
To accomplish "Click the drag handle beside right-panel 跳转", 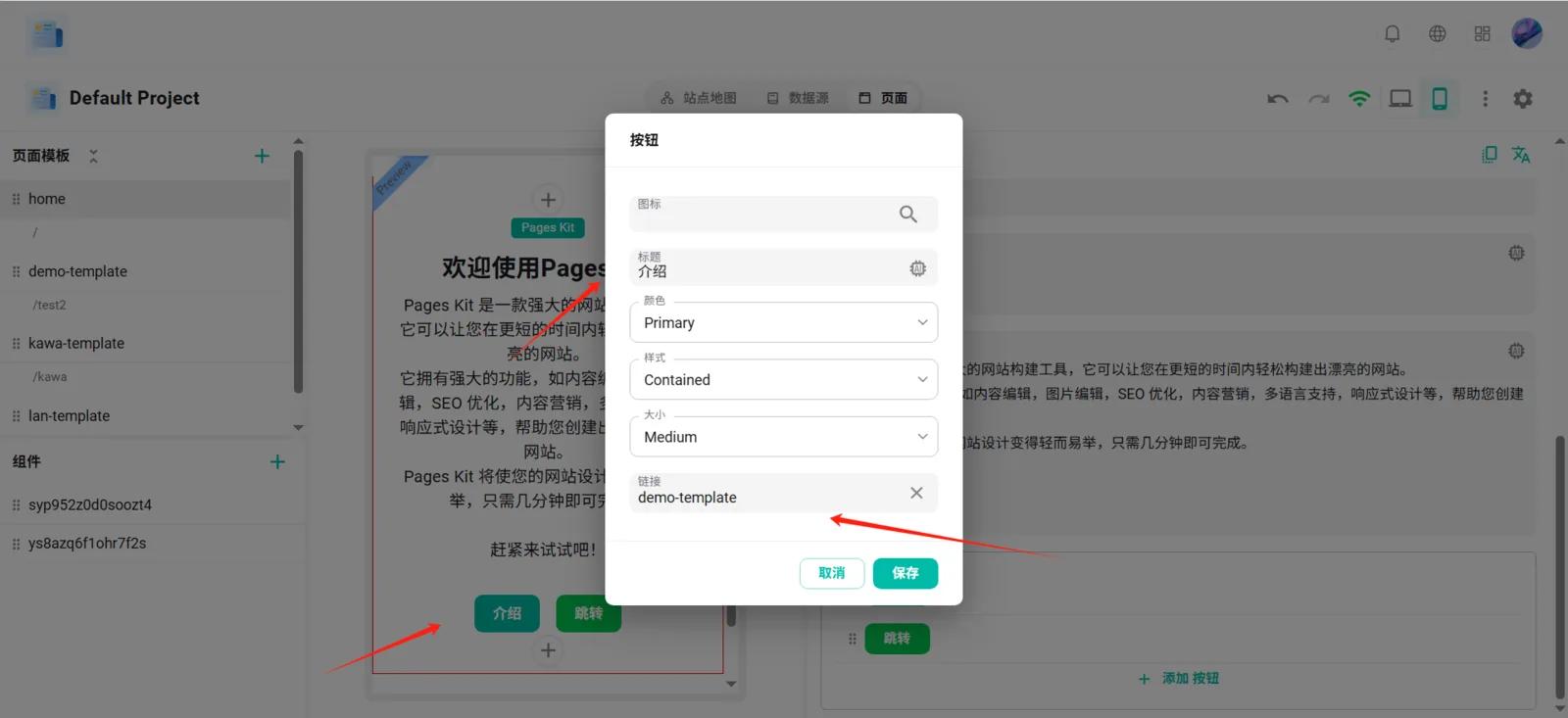I will (x=852, y=639).
